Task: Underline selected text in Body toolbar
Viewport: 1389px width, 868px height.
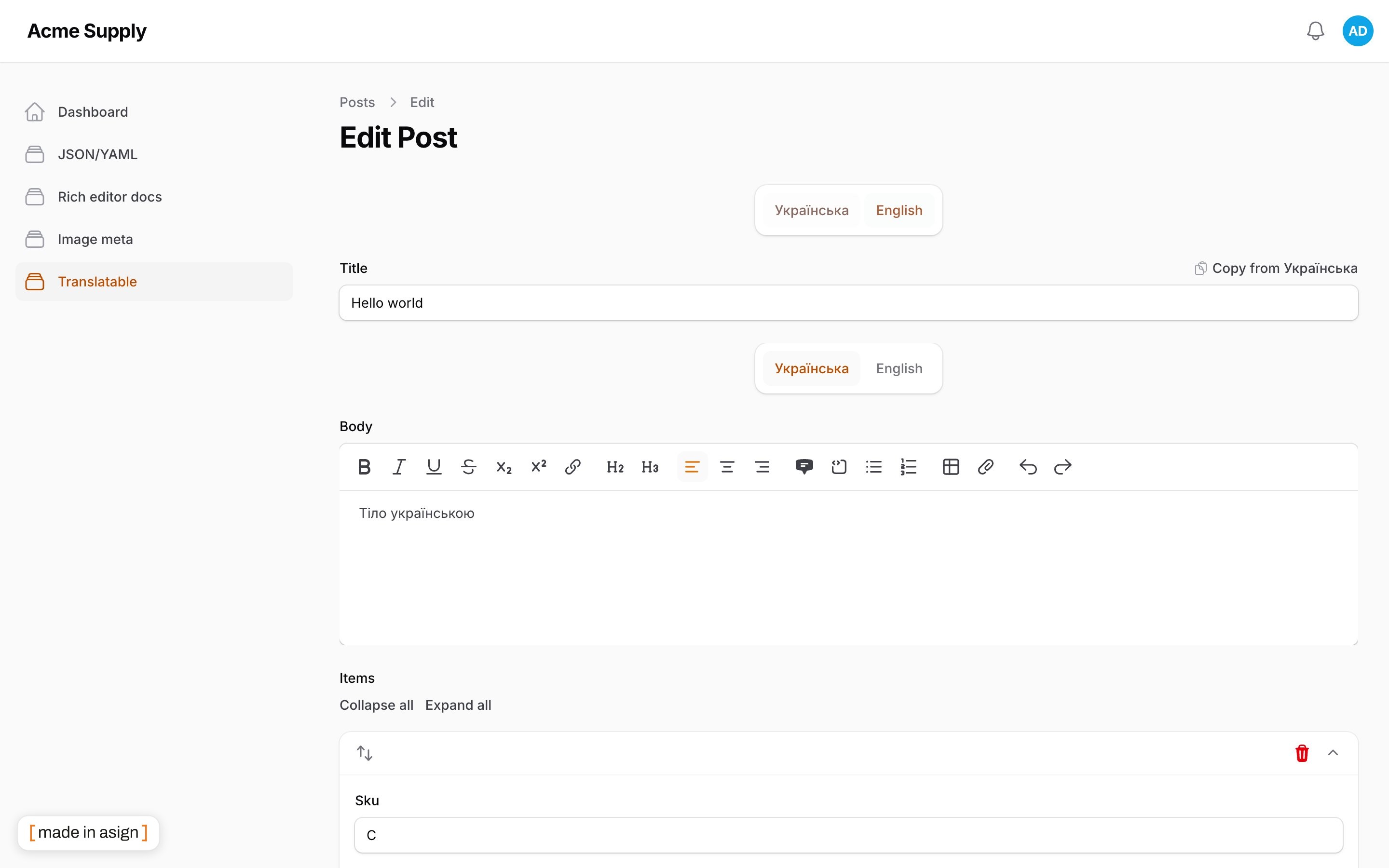Action: point(434,467)
